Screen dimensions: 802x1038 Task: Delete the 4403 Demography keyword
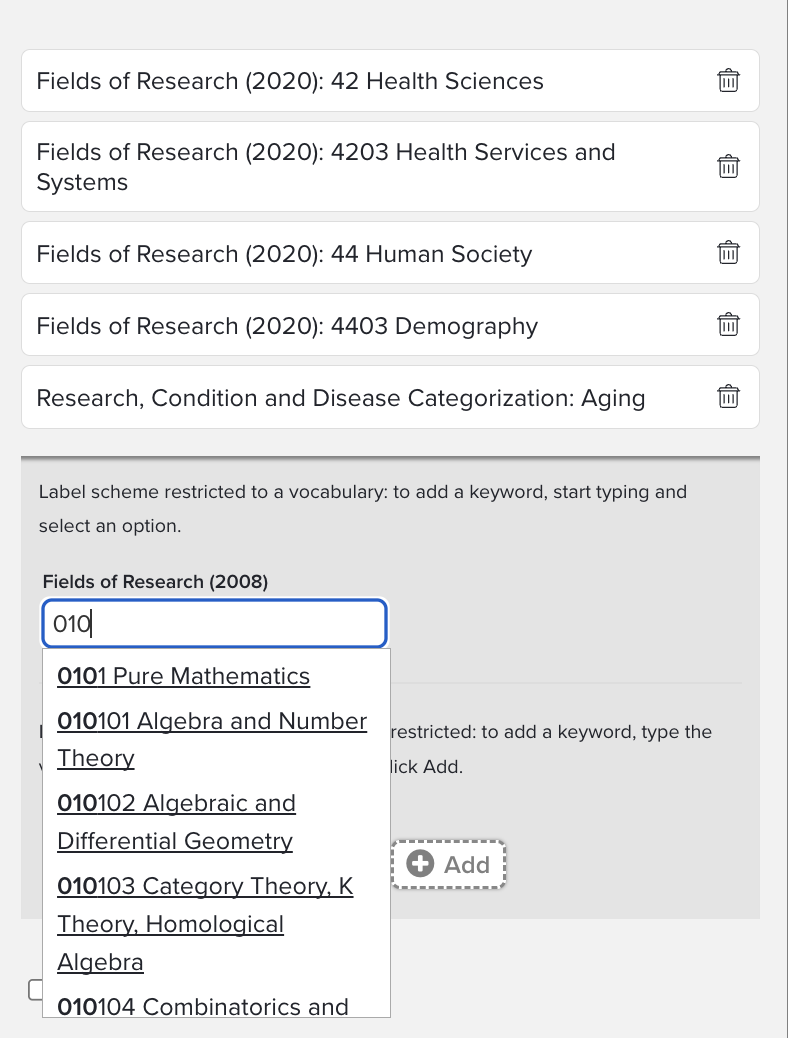[x=729, y=325]
